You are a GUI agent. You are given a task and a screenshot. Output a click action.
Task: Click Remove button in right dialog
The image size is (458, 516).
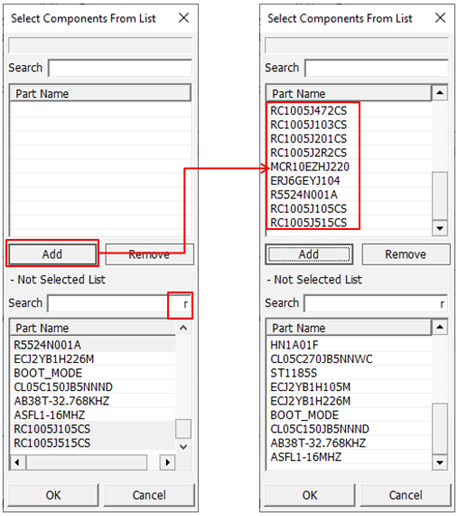pos(406,254)
